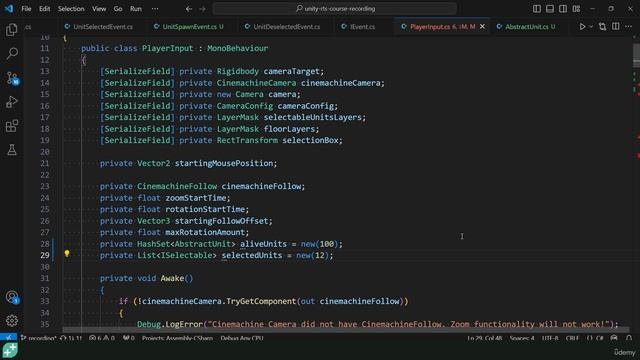Toggle the Secondary Side Bar visibility

click(x=563, y=9)
